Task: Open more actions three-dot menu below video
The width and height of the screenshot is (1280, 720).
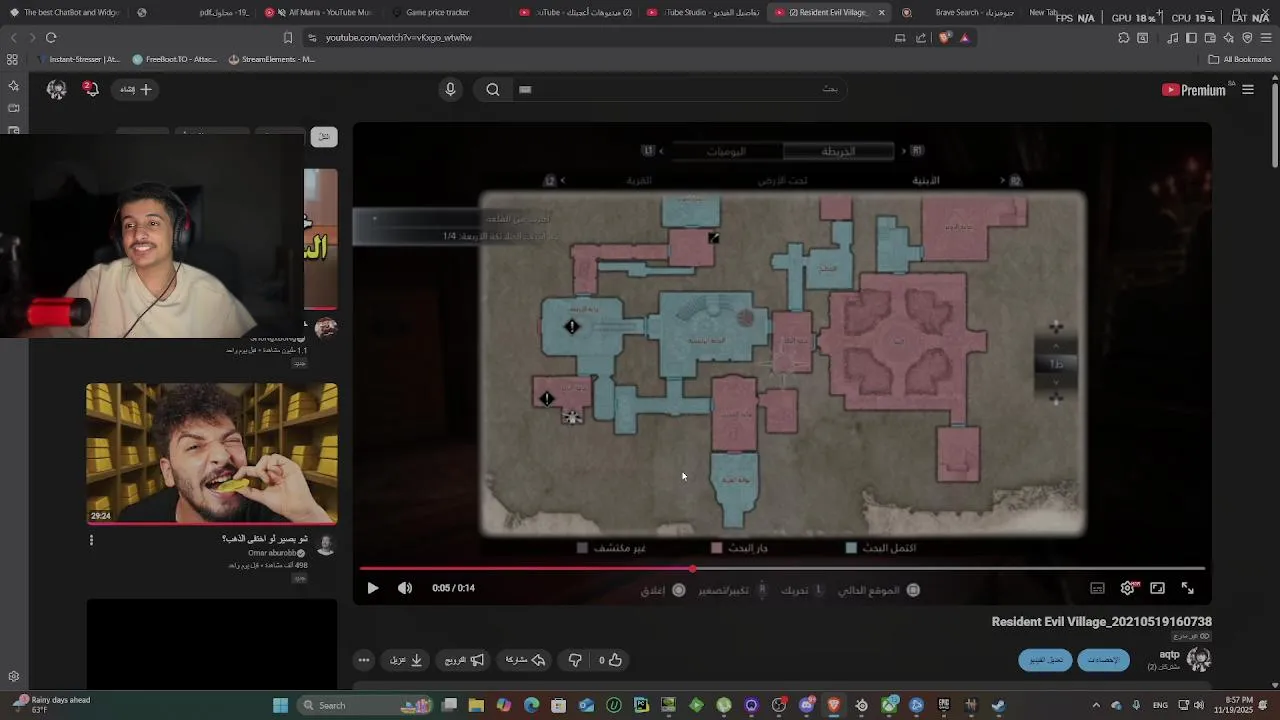Action: pos(364,660)
